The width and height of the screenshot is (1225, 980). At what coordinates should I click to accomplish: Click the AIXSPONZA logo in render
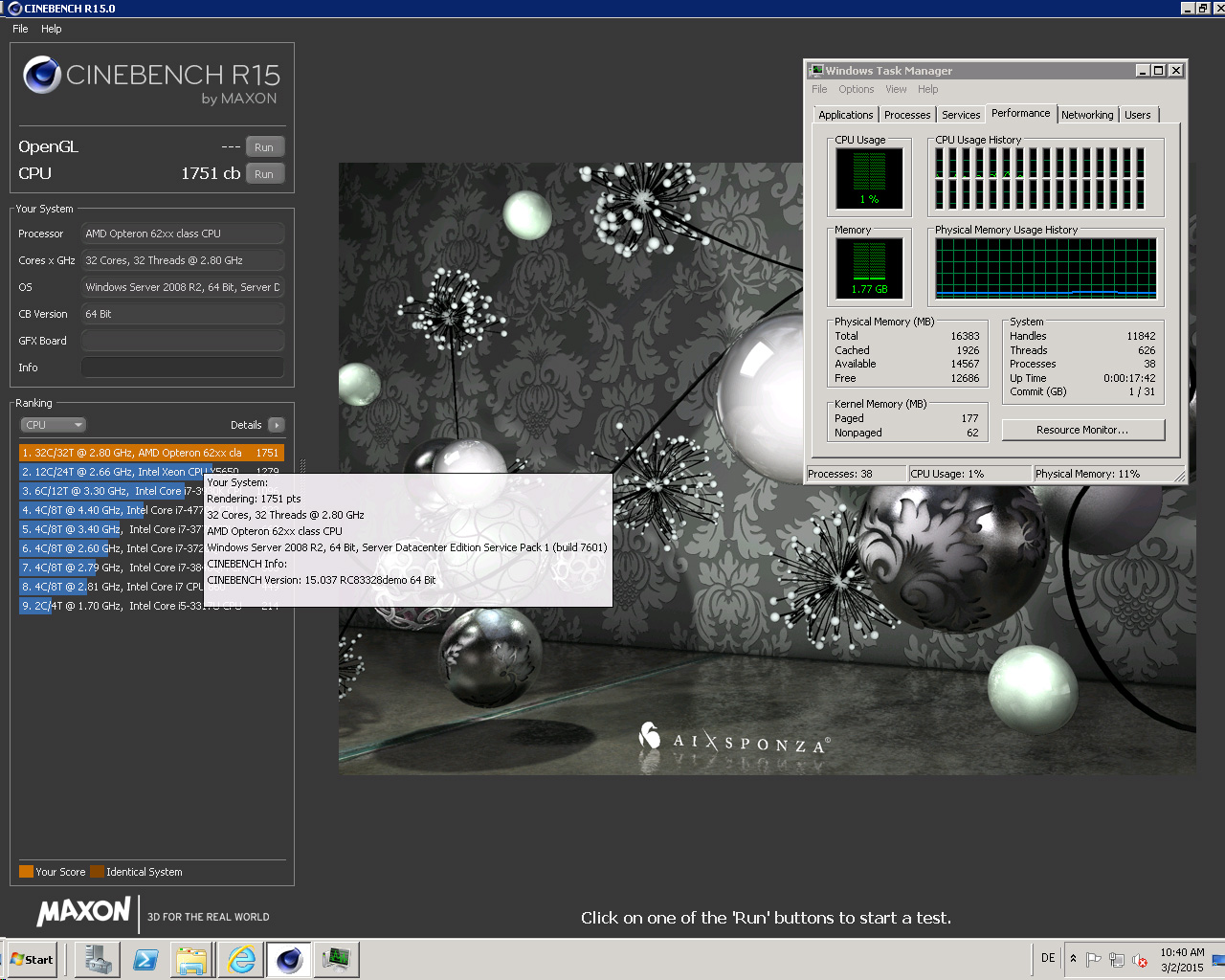pos(734,738)
